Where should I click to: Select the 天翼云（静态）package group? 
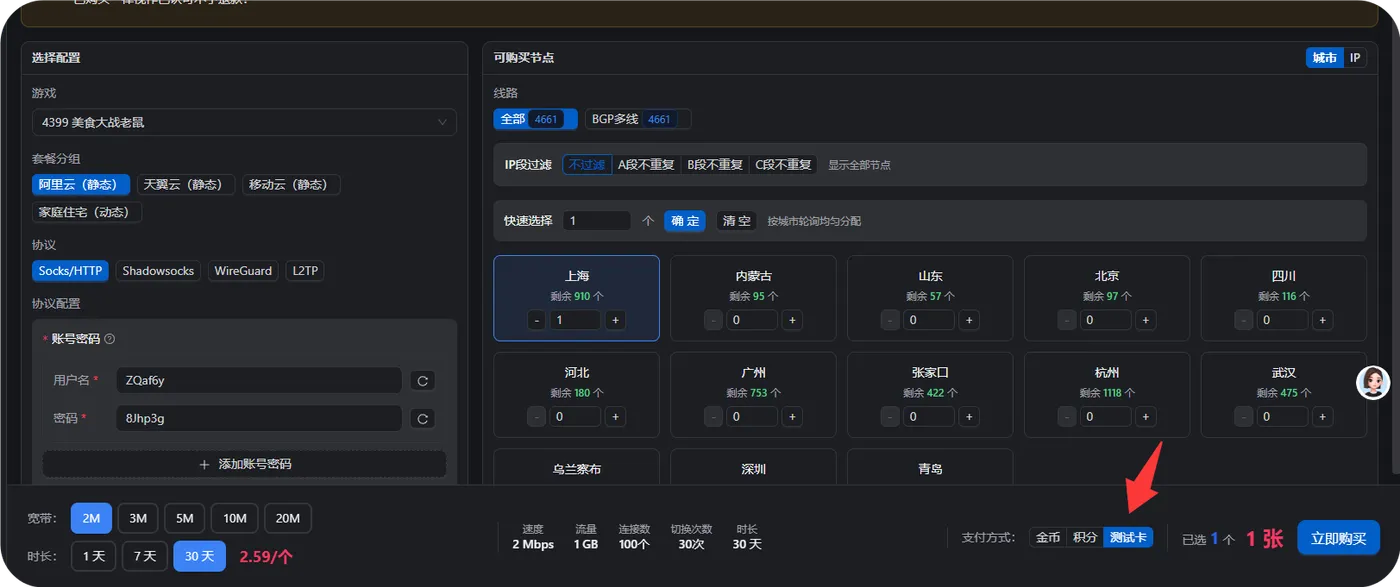tap(186, 184)
